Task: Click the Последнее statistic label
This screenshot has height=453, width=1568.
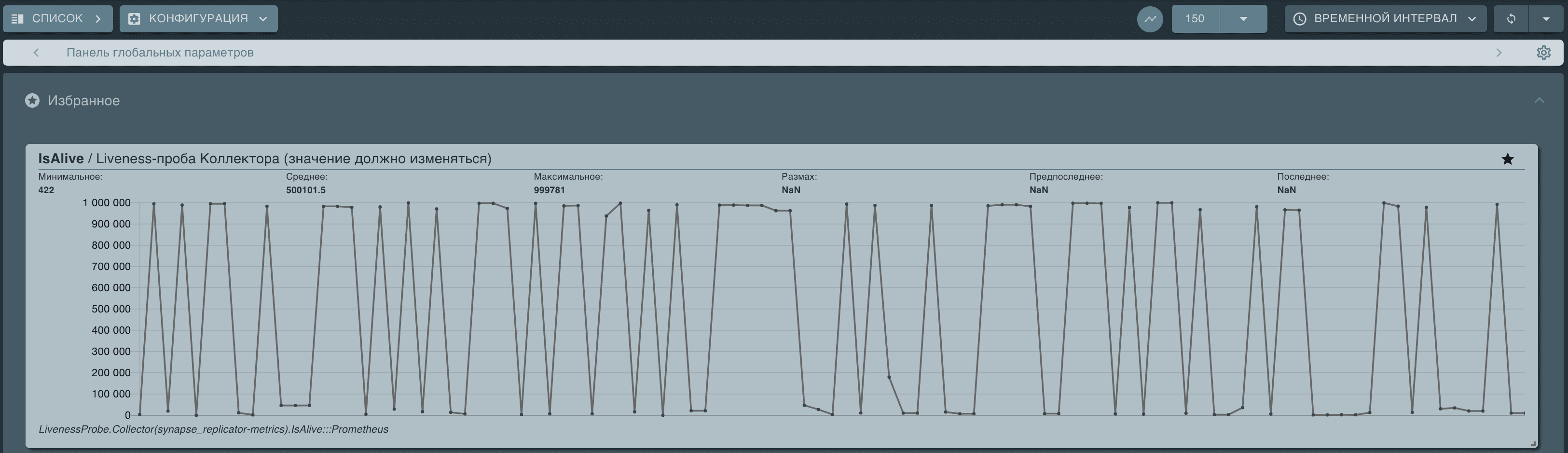Action: [x=1303, y=177]
